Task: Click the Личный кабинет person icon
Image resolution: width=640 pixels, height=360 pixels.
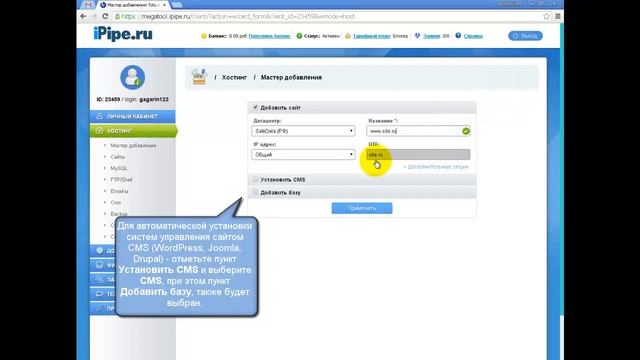Action: tap(99, 116)
